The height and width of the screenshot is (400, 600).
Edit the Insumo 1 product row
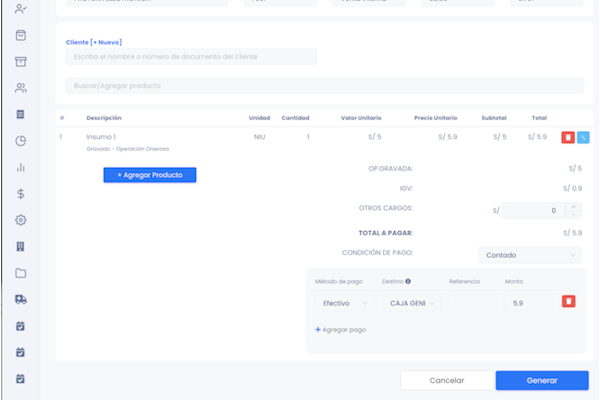coord(583,137)
